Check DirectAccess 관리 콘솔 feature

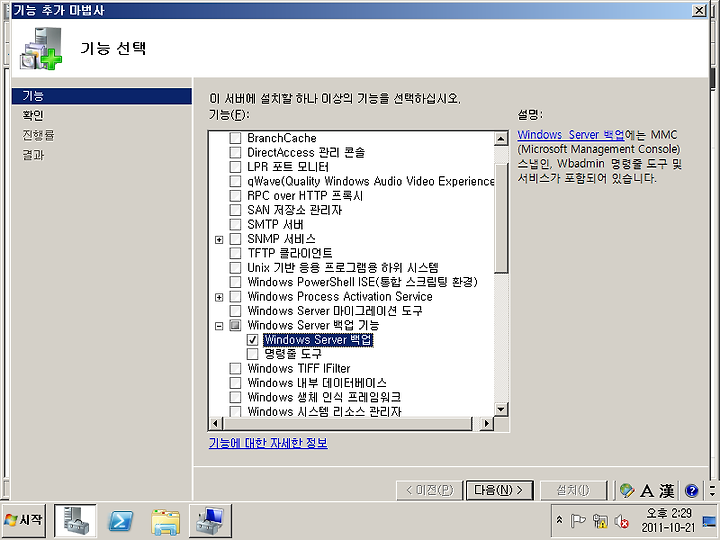[235, 152]
